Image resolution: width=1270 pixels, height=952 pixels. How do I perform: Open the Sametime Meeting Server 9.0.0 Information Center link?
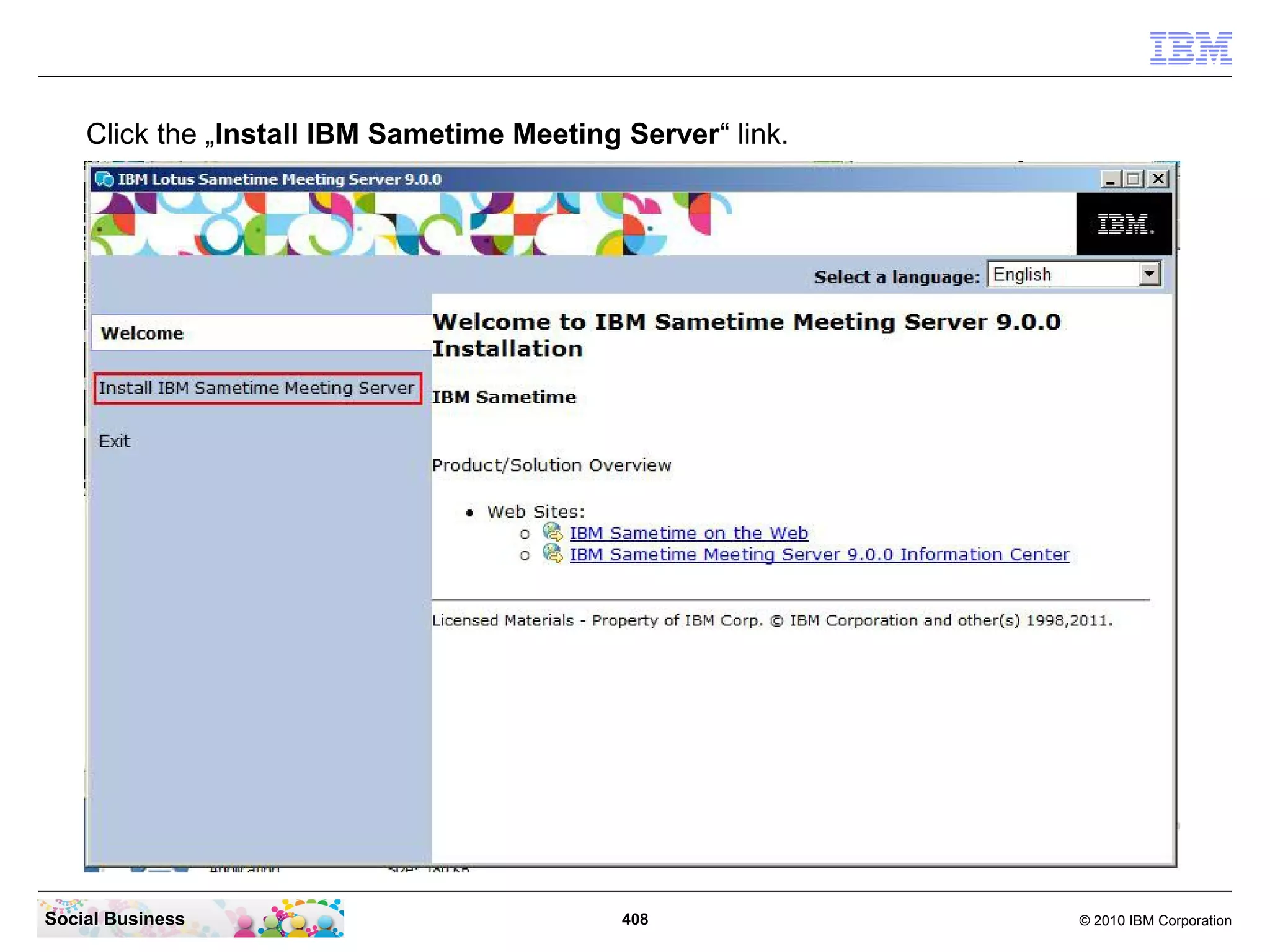pos(819,555)
